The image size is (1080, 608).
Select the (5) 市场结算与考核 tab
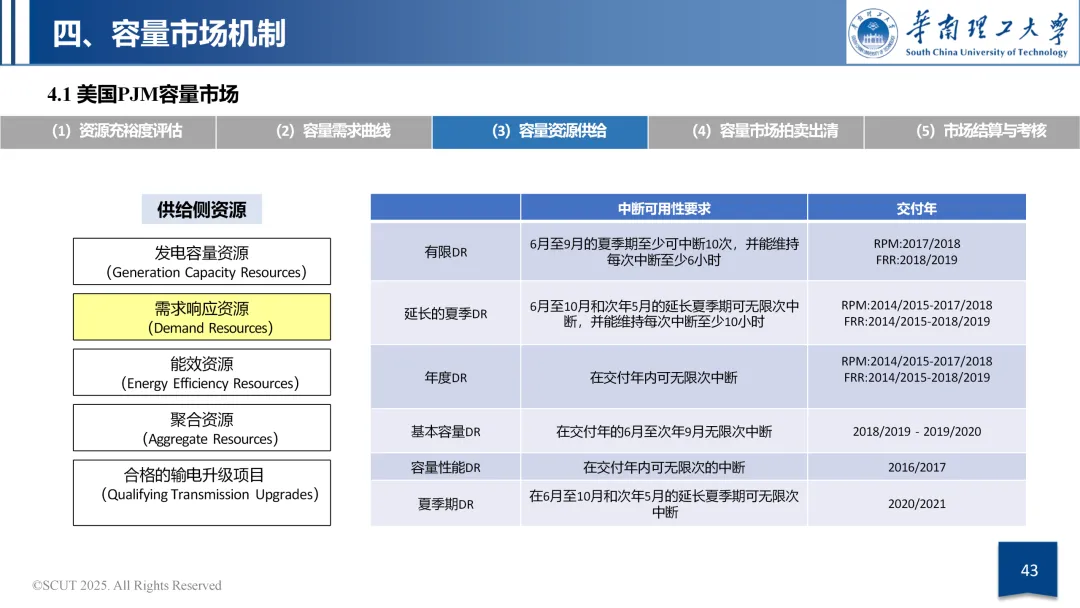[972, 132]
